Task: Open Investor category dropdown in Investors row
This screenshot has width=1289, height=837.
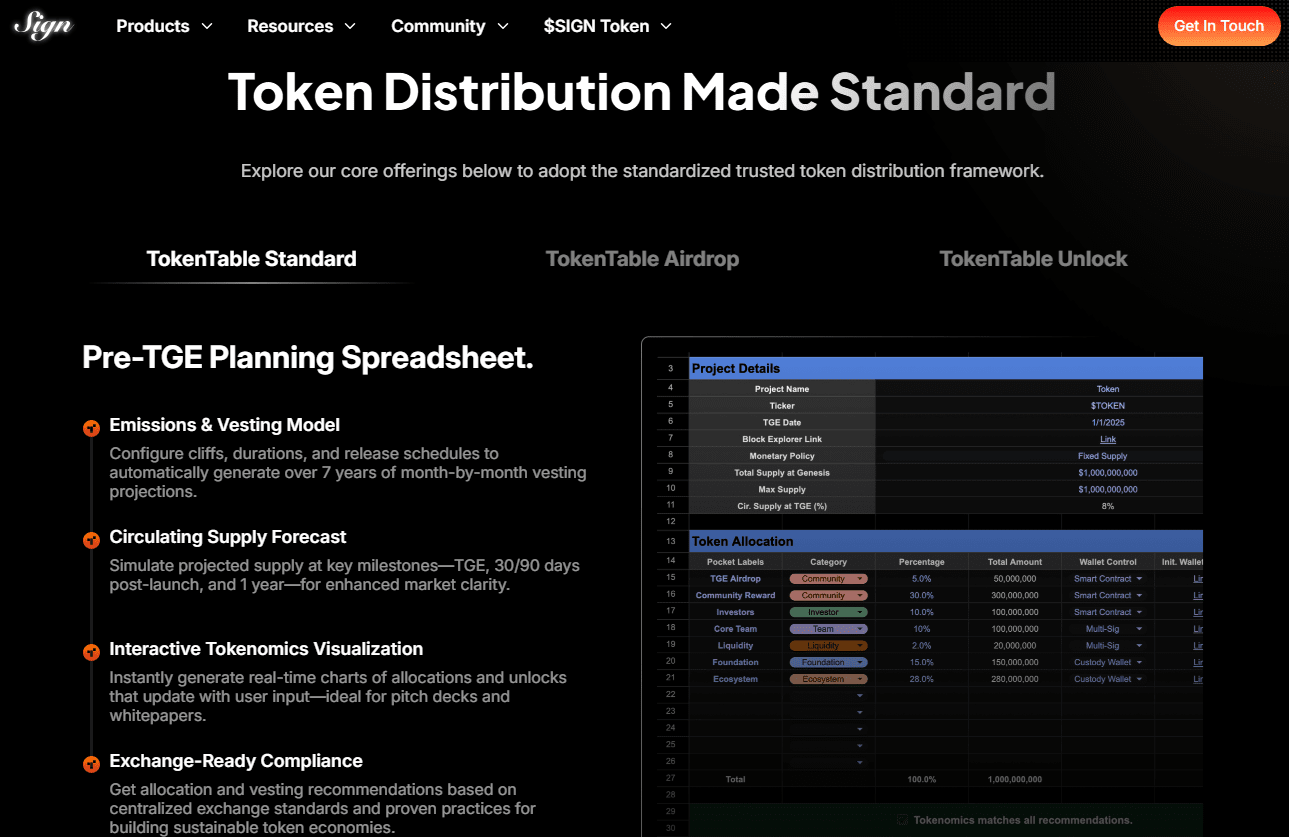Action: pyautogui.click(x=828, y=612)
